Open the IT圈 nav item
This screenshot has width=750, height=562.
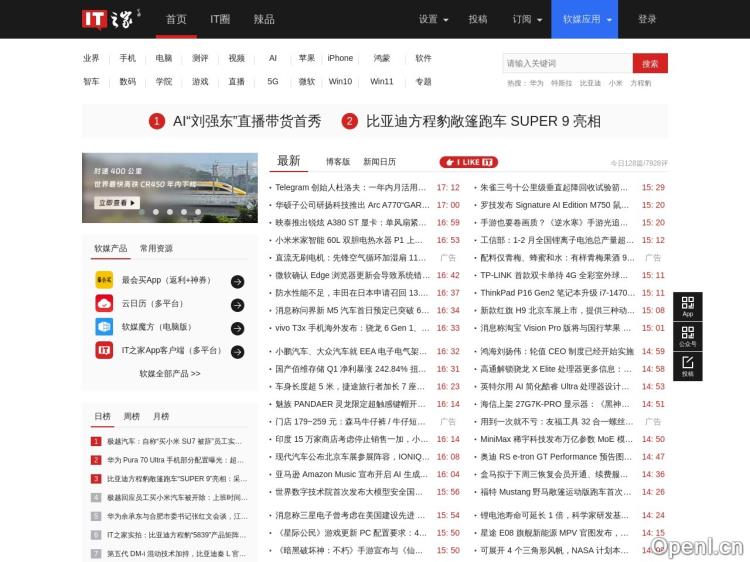tap(220, 19)
